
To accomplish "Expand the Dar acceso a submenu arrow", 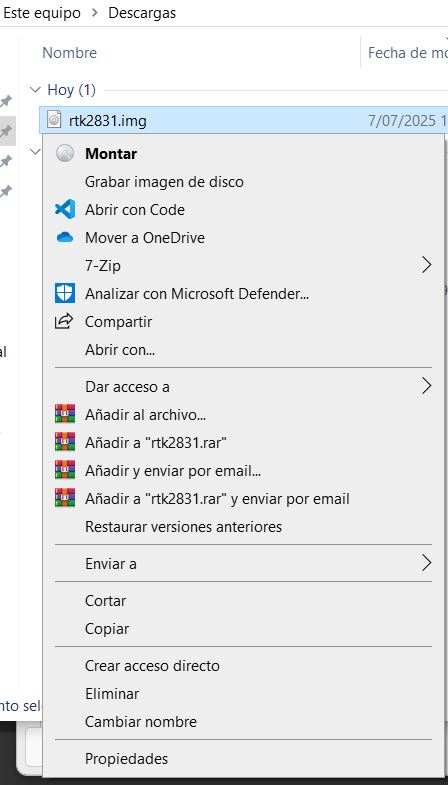I will [426, 386].
